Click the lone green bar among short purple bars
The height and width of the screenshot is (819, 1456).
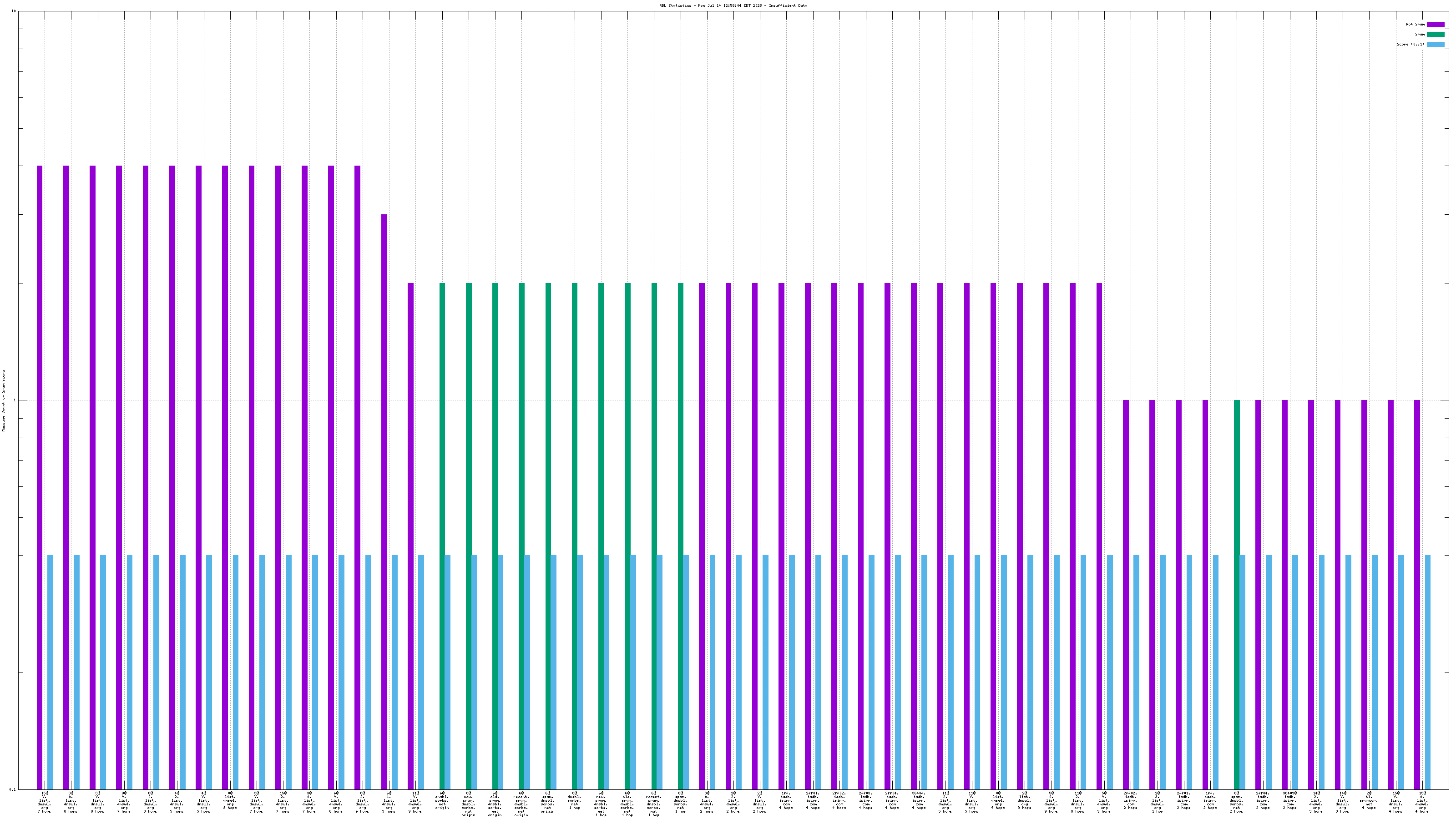coord(1237,593)
